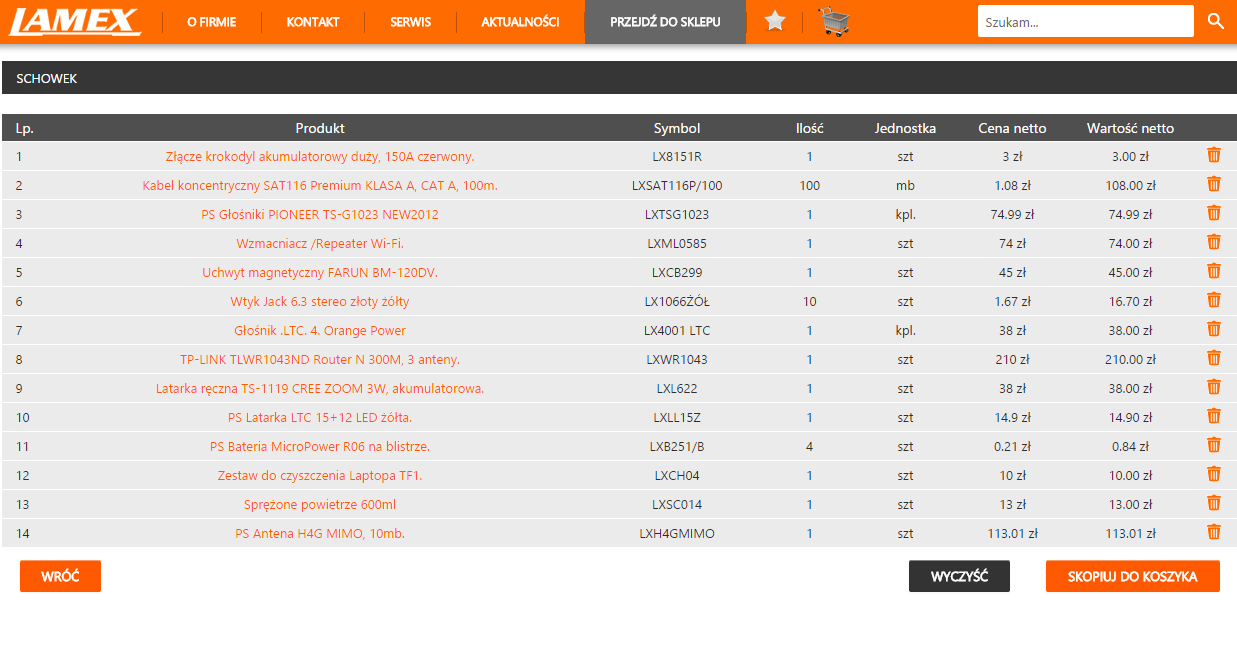Select symbol LXSAT116P/100 cell

(x=677, y=186)
